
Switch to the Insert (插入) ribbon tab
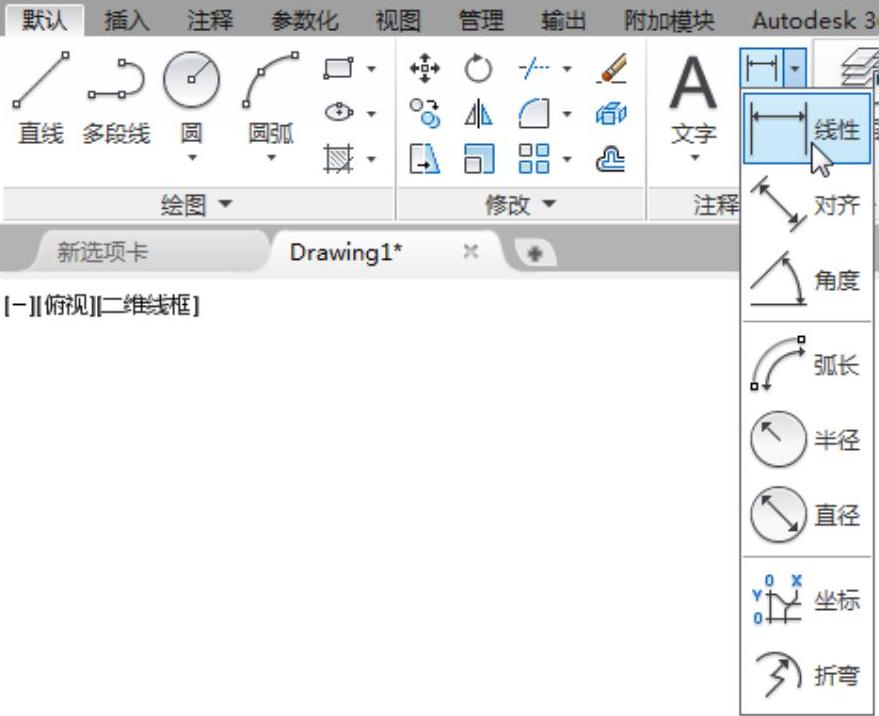[127, 21]
